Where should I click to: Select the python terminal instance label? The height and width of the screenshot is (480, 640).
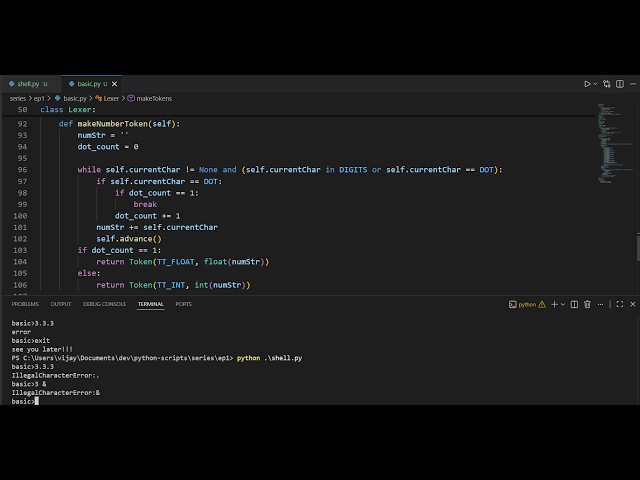[x=527, y=304]
